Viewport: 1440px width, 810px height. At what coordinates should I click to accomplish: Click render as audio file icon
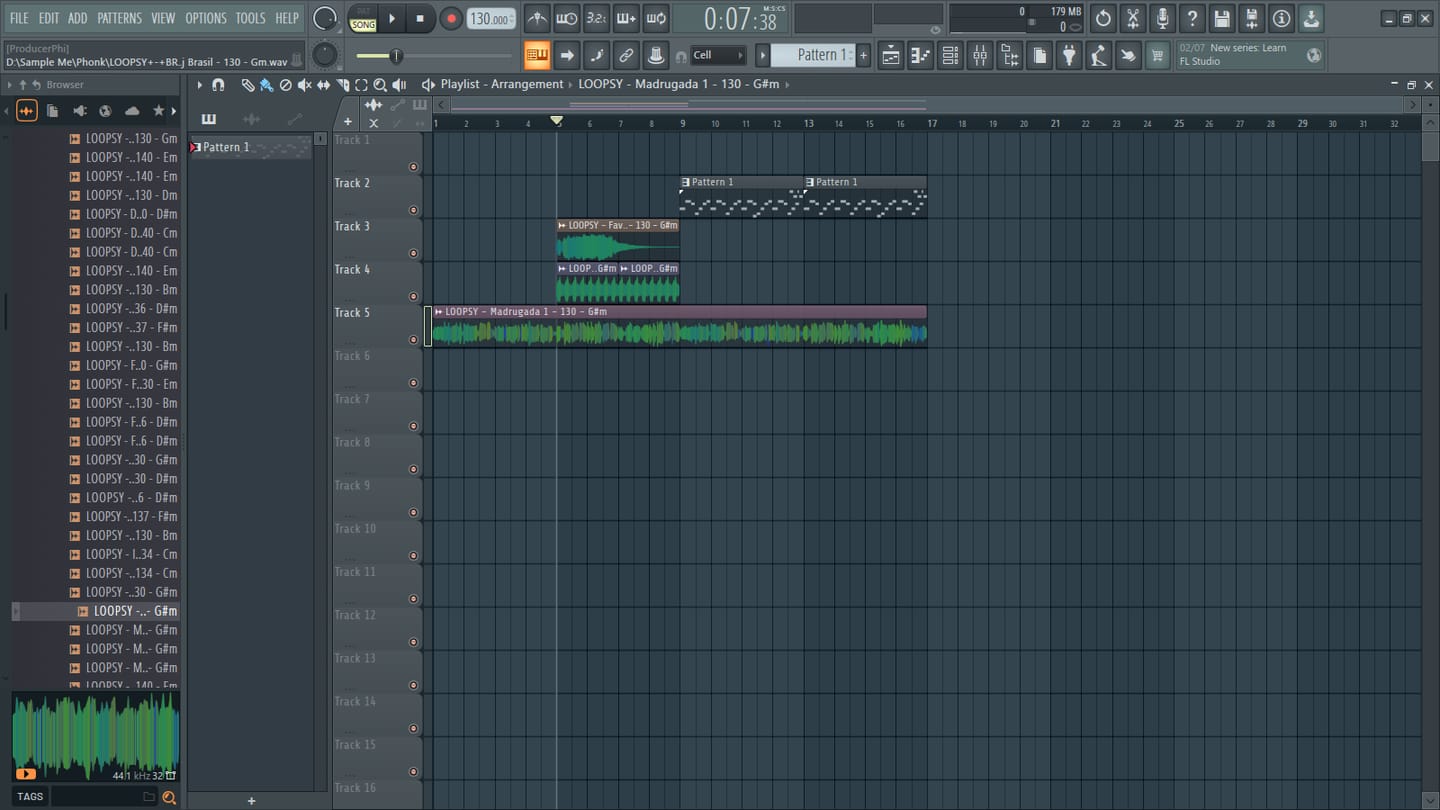(1251, 18)
